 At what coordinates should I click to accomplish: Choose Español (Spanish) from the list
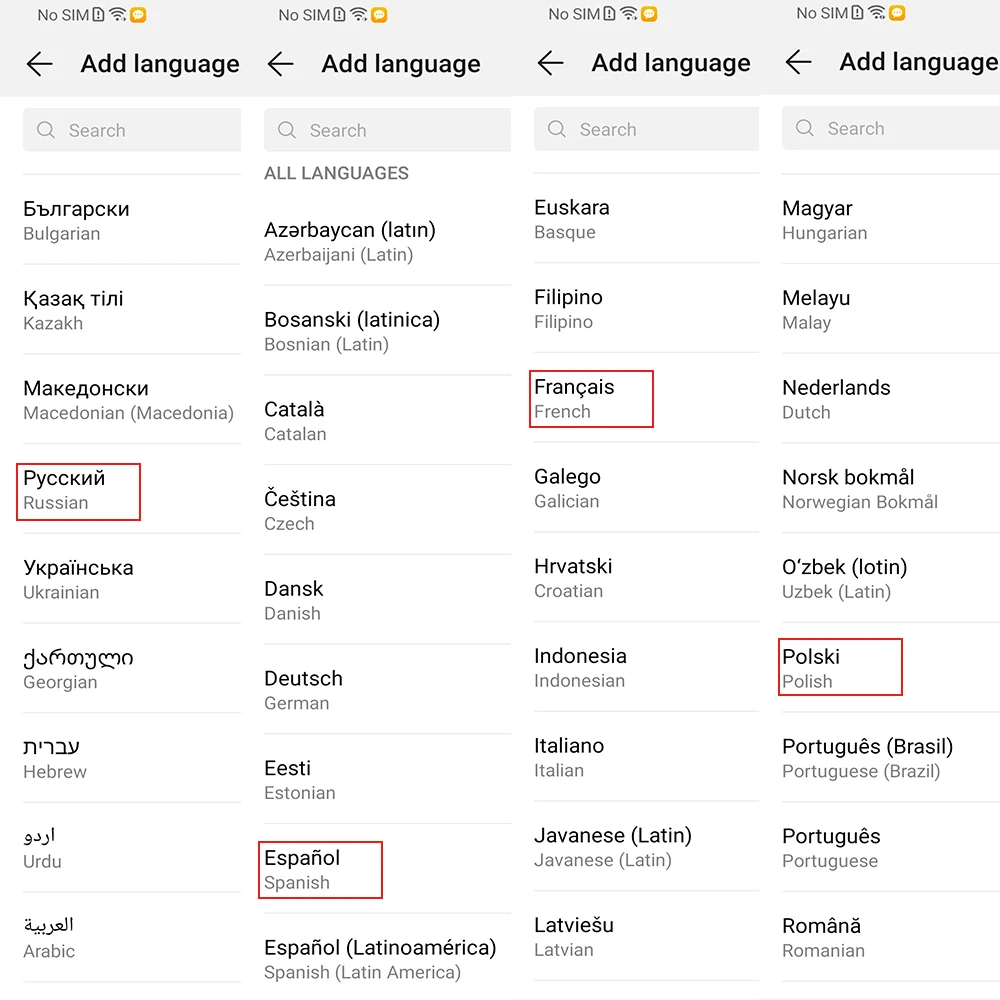(x=320, y=869)
